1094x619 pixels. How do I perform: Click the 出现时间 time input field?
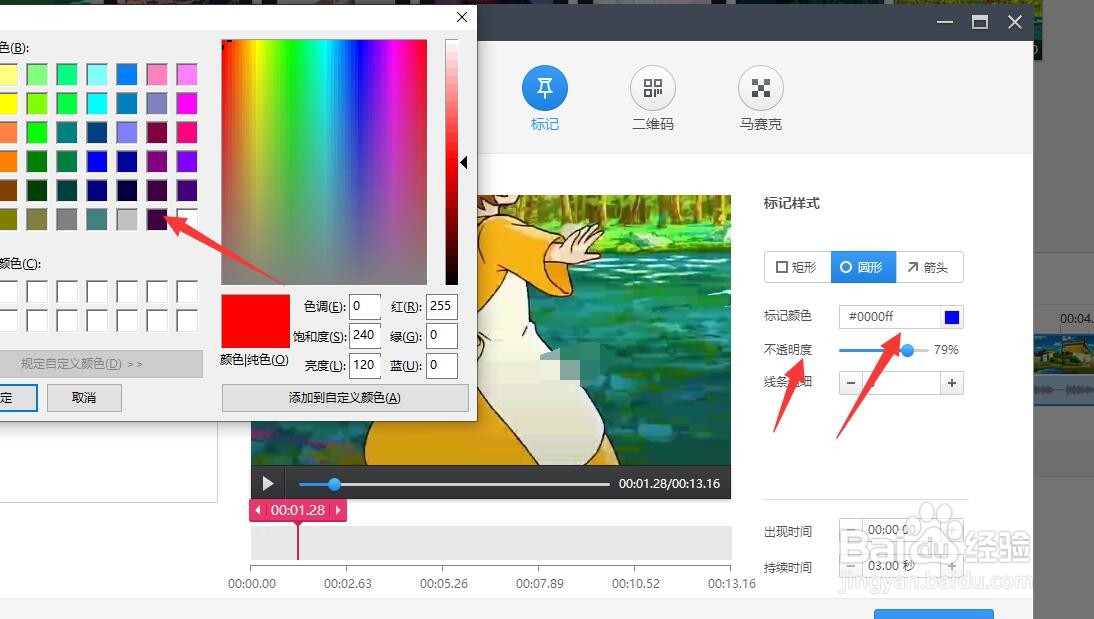point(901,530)
